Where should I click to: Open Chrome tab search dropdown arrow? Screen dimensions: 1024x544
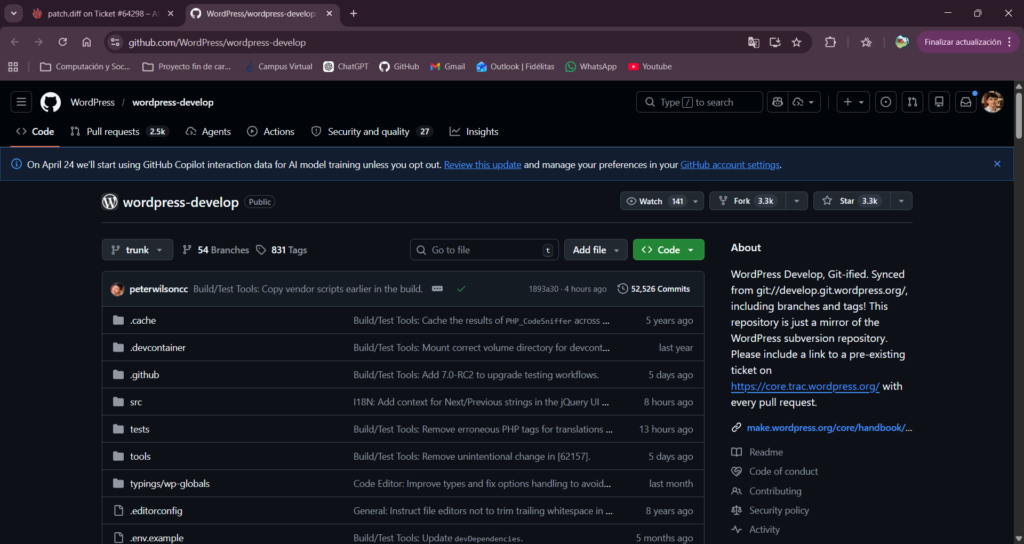click(x=14, y=13)
